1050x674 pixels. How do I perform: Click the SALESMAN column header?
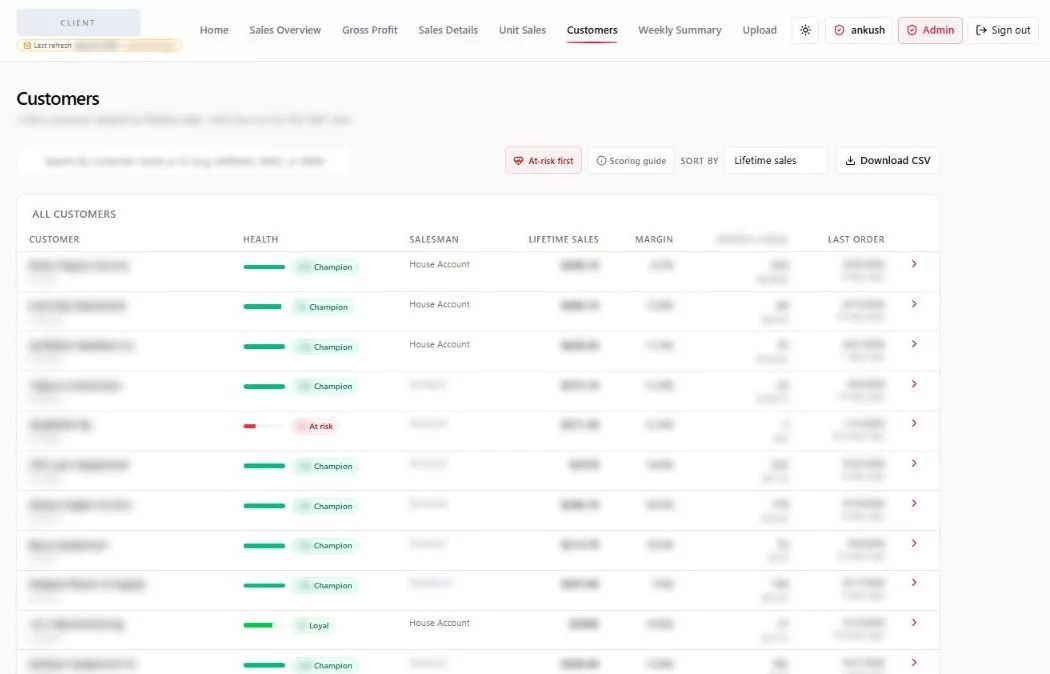[434, 239]
